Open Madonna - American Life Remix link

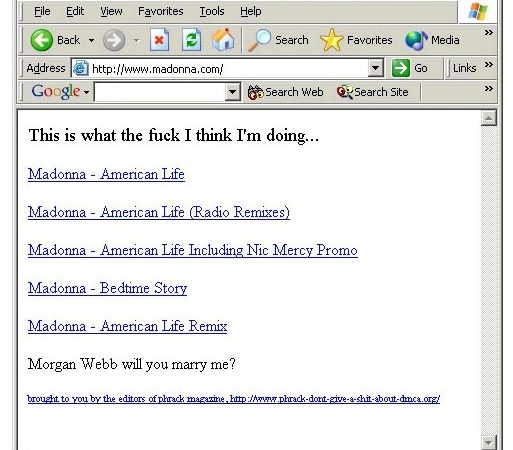coord(127,326)
